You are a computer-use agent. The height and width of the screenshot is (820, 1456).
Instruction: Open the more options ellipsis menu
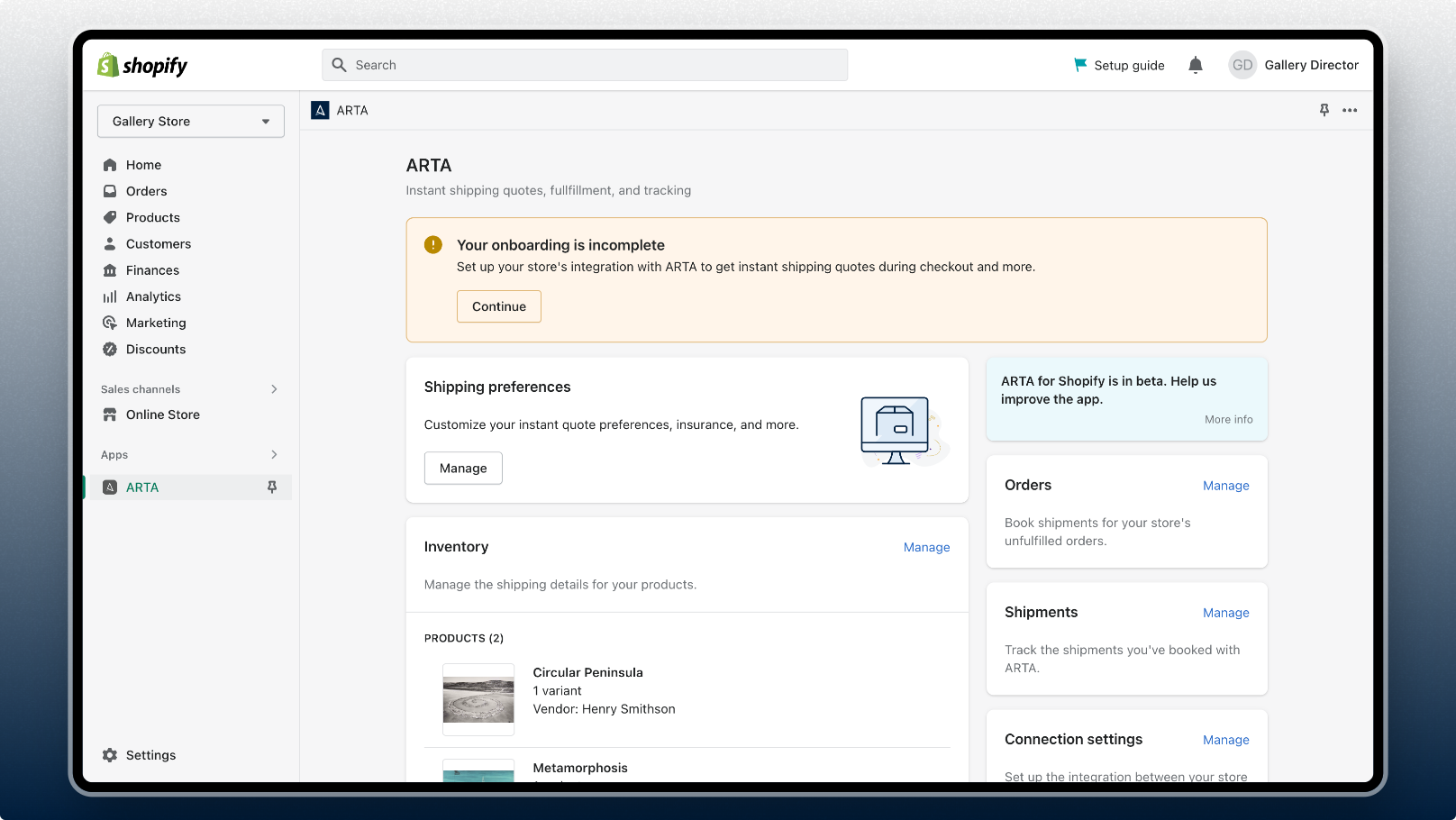point(1349,110)
